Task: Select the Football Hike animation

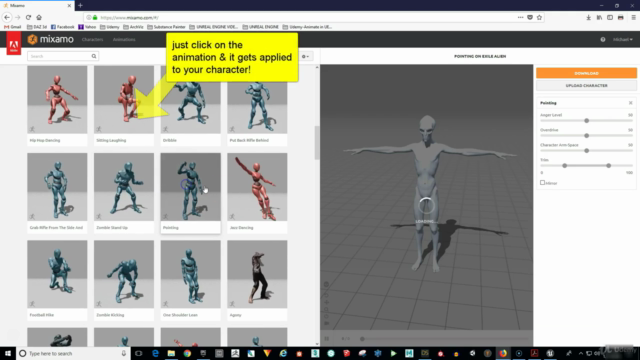Action: [57, 280]
